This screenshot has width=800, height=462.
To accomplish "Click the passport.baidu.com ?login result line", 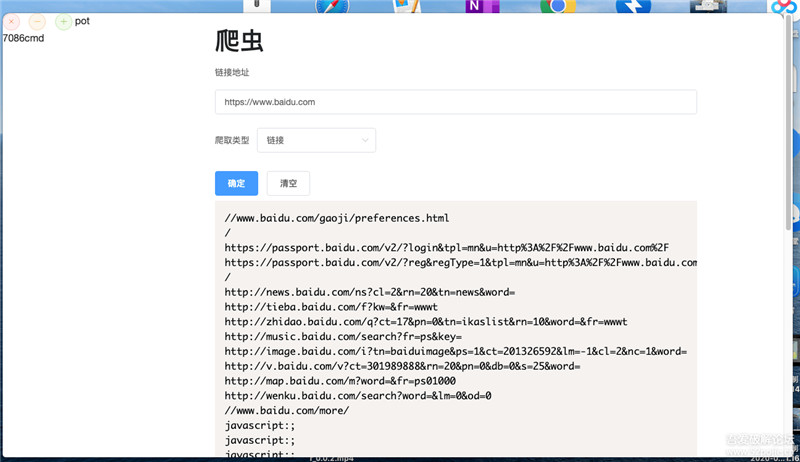I will pyautogui.click(x=446, y=248).
